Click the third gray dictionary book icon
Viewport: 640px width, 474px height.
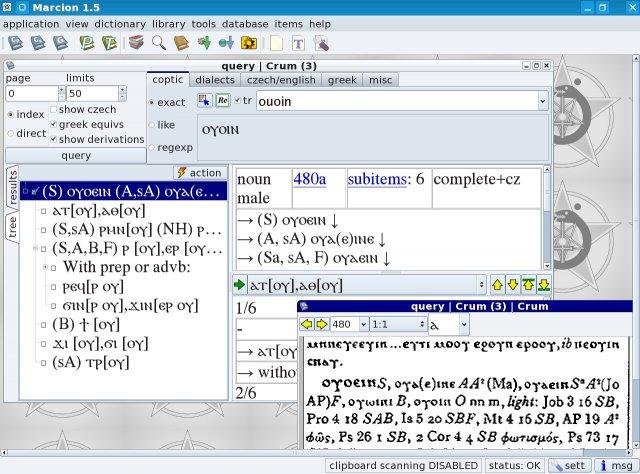coord(60,43)
